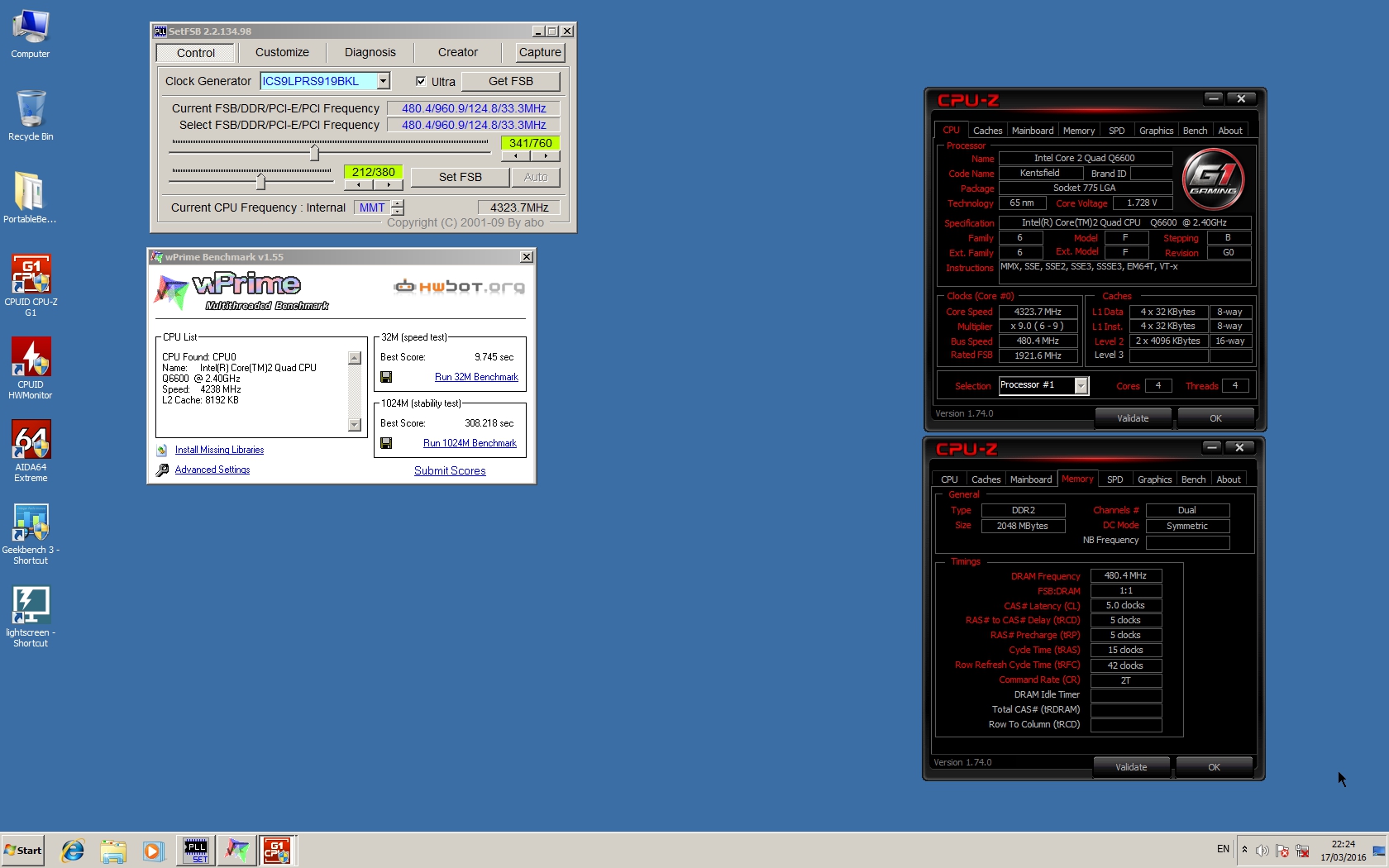This screenshot has height=868, width=1389.
Task: Click the Install Missing Libraries link
Action: tap(219, 451)
